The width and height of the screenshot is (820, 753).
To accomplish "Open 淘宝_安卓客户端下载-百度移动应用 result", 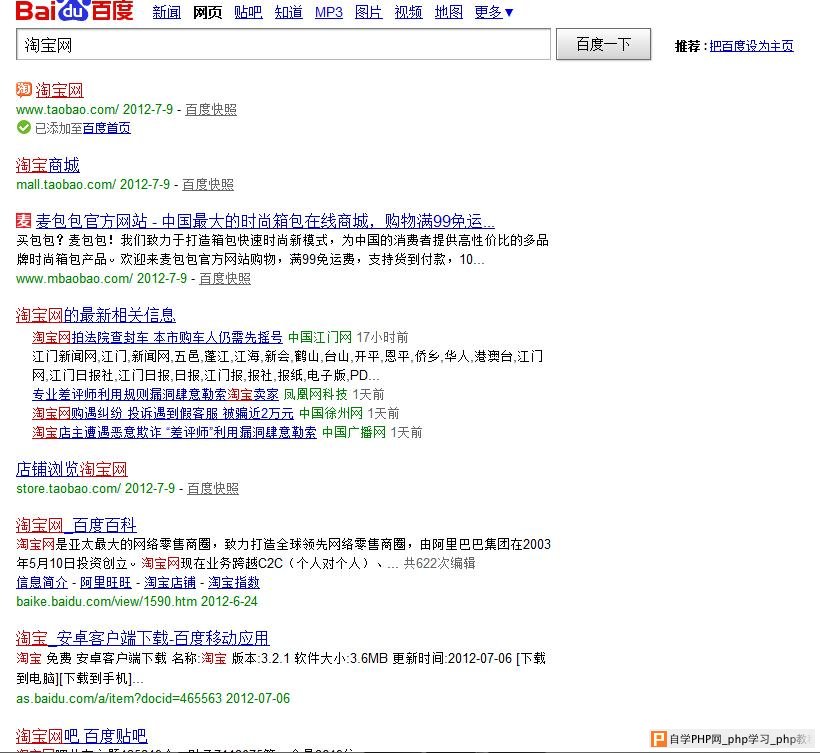I will point(143,638).
